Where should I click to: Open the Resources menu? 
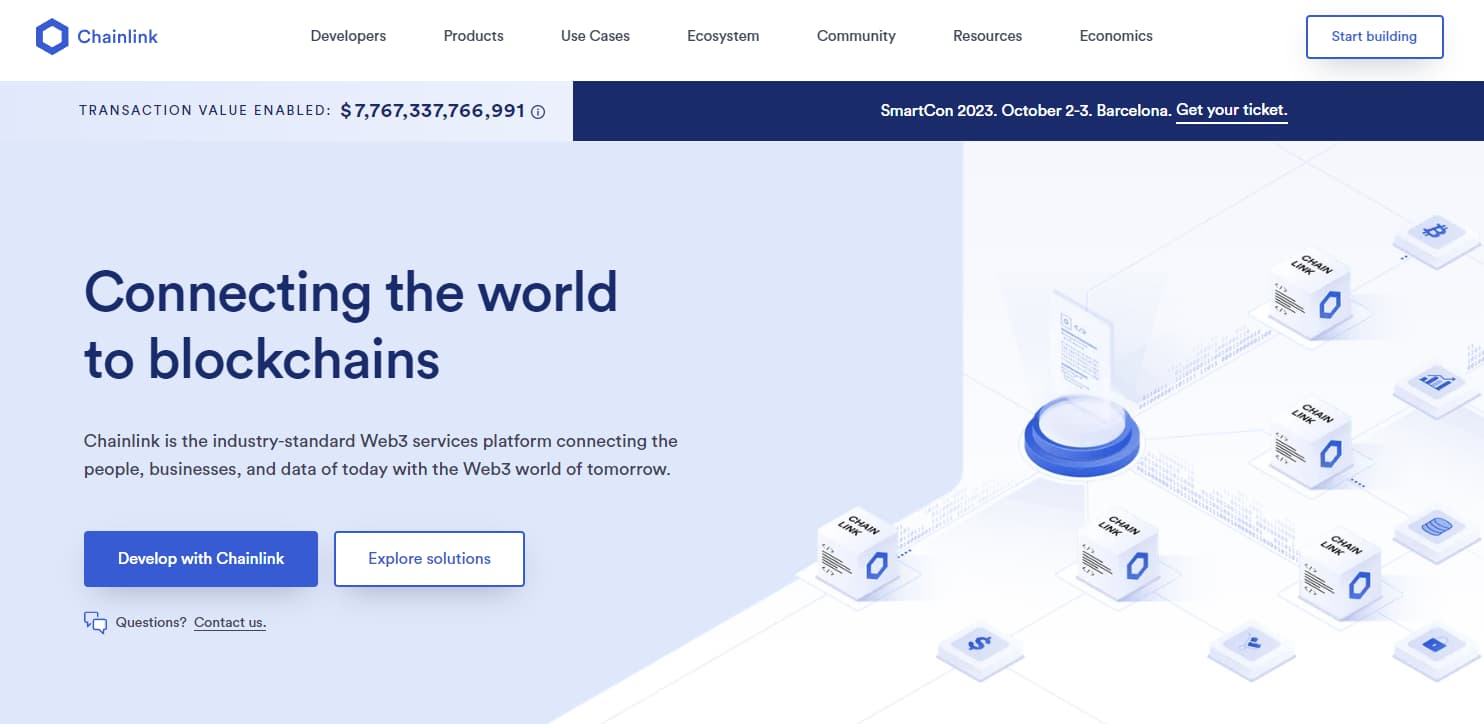click(987, 36)
